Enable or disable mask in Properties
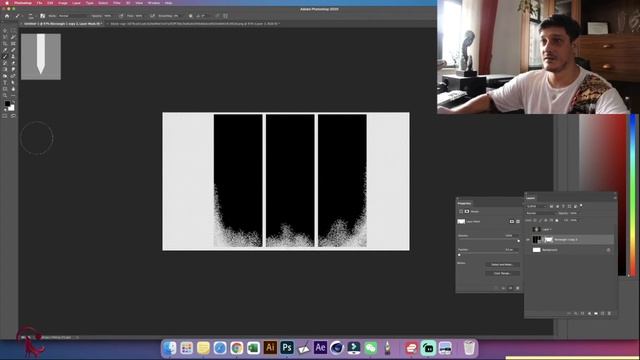Viewport: 640px width, 360px height. pyautogui.click(x=510, y=288)
